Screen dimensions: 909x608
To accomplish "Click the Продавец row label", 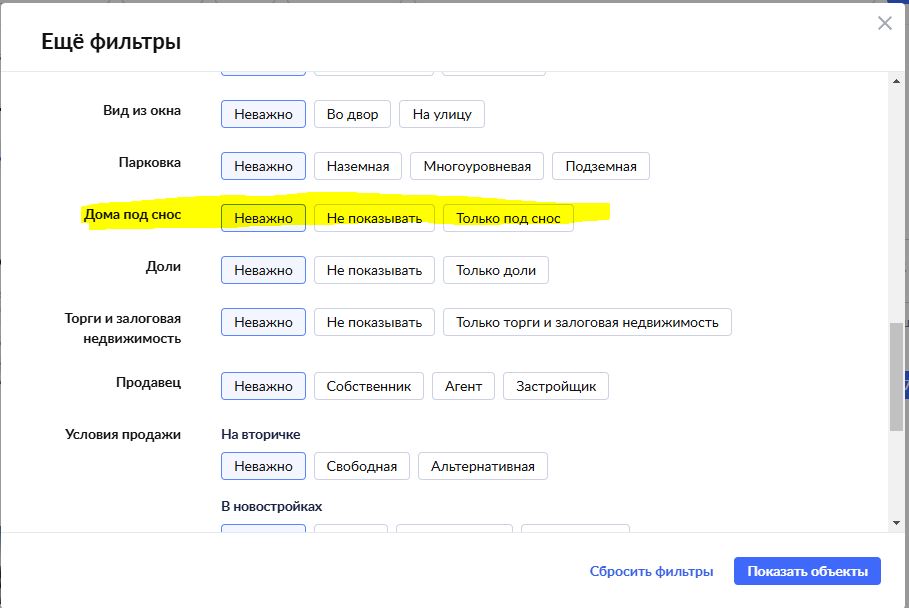I will click(x=148, y=383).
